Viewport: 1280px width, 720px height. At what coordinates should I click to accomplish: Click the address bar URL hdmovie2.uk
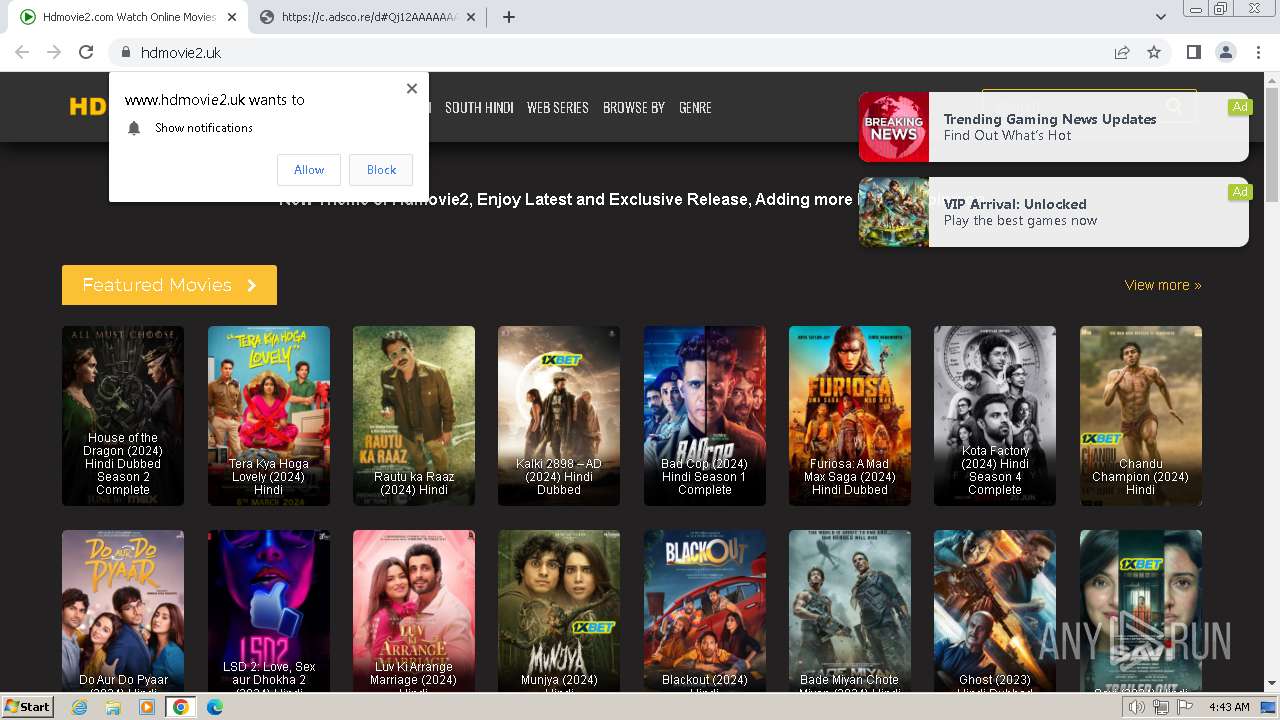(181, 52)
